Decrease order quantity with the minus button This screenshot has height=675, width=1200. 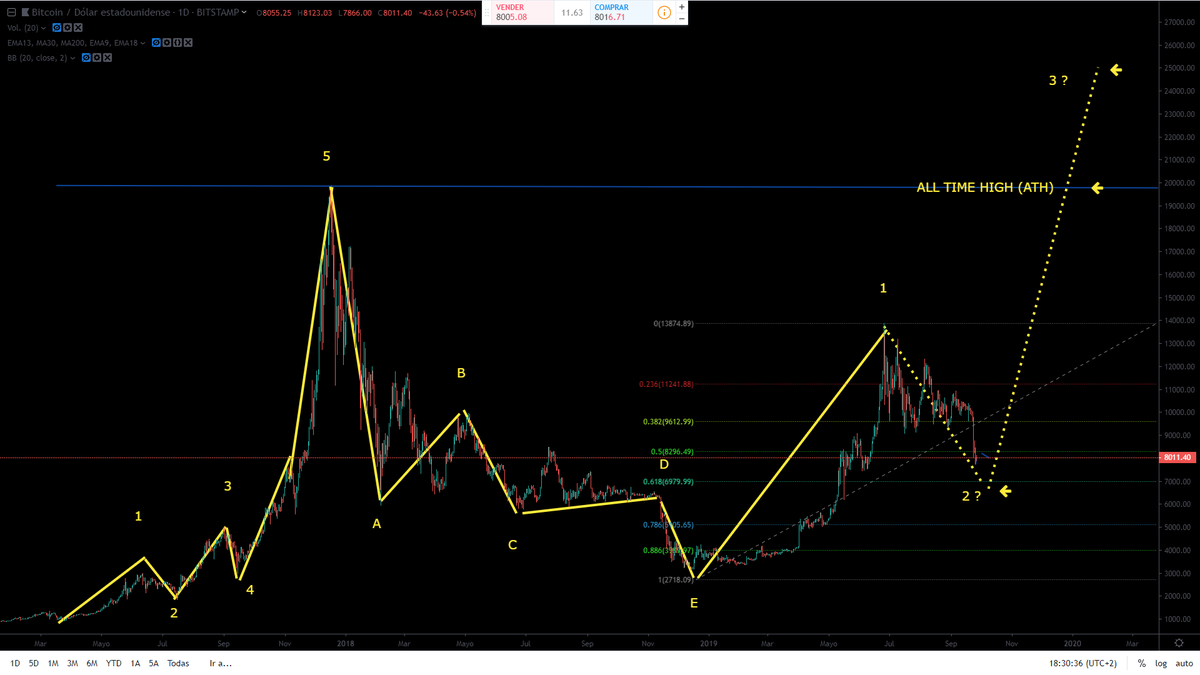pos(682,19)
